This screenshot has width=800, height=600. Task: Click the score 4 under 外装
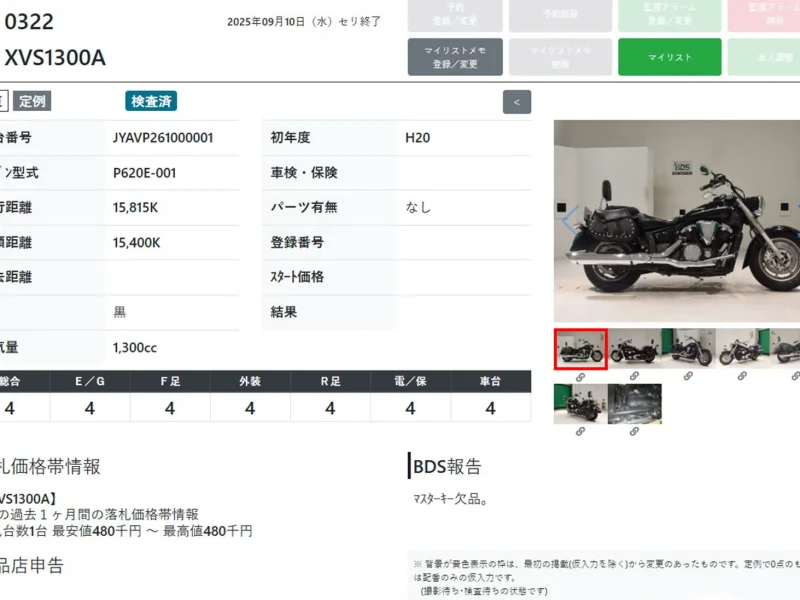click(250, 408)
